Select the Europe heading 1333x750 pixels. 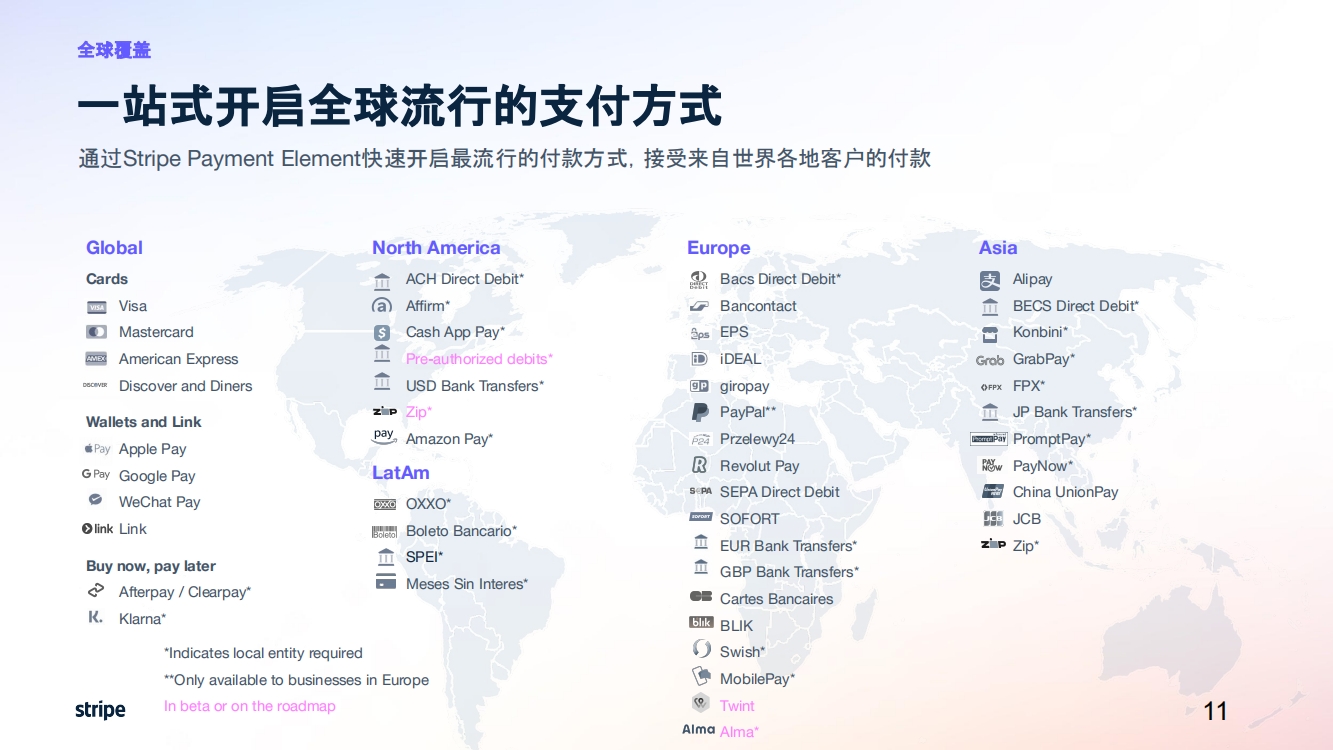click(718, 248)
